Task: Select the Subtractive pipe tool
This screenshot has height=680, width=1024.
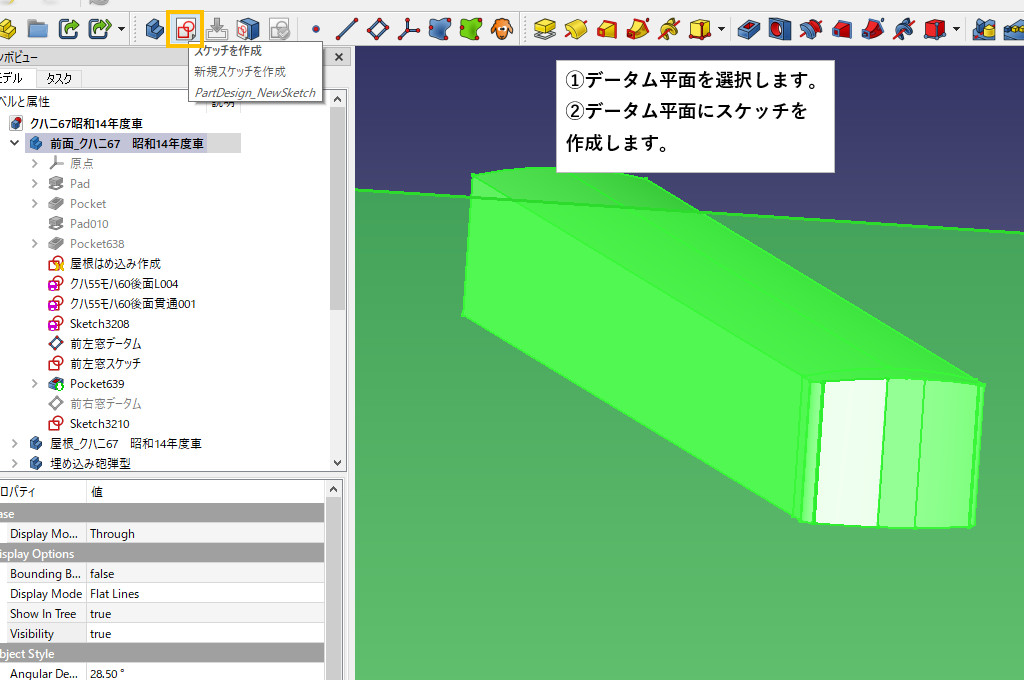Action: pos(872,29)
